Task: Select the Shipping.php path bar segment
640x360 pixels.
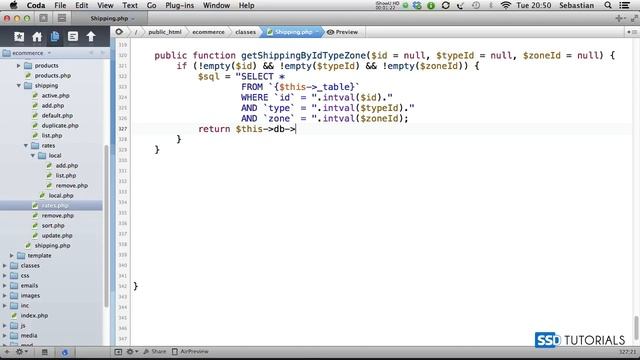Action: click(x=293, y=32)
